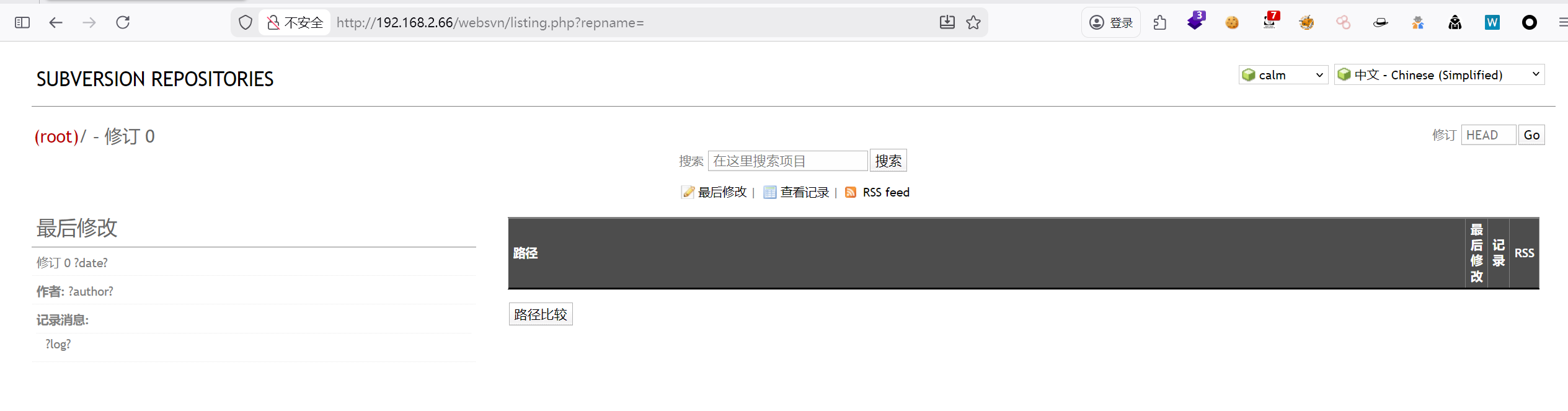
Task: Go back with the browser back arrow
Action: click(x=56, y=23)
